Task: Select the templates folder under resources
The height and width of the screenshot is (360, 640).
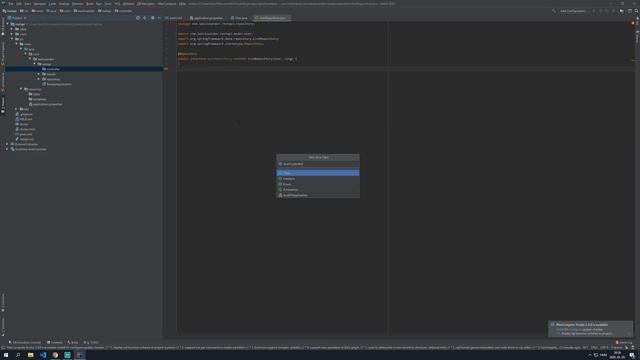Action: click(39, 99)
